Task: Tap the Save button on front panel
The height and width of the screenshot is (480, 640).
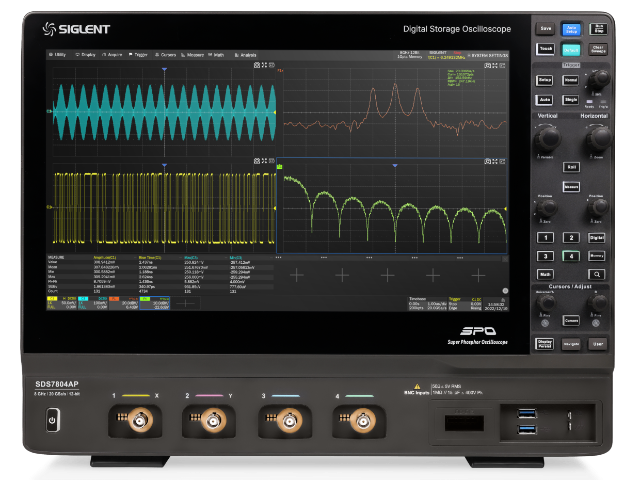Action: click(x=545, y=29)
